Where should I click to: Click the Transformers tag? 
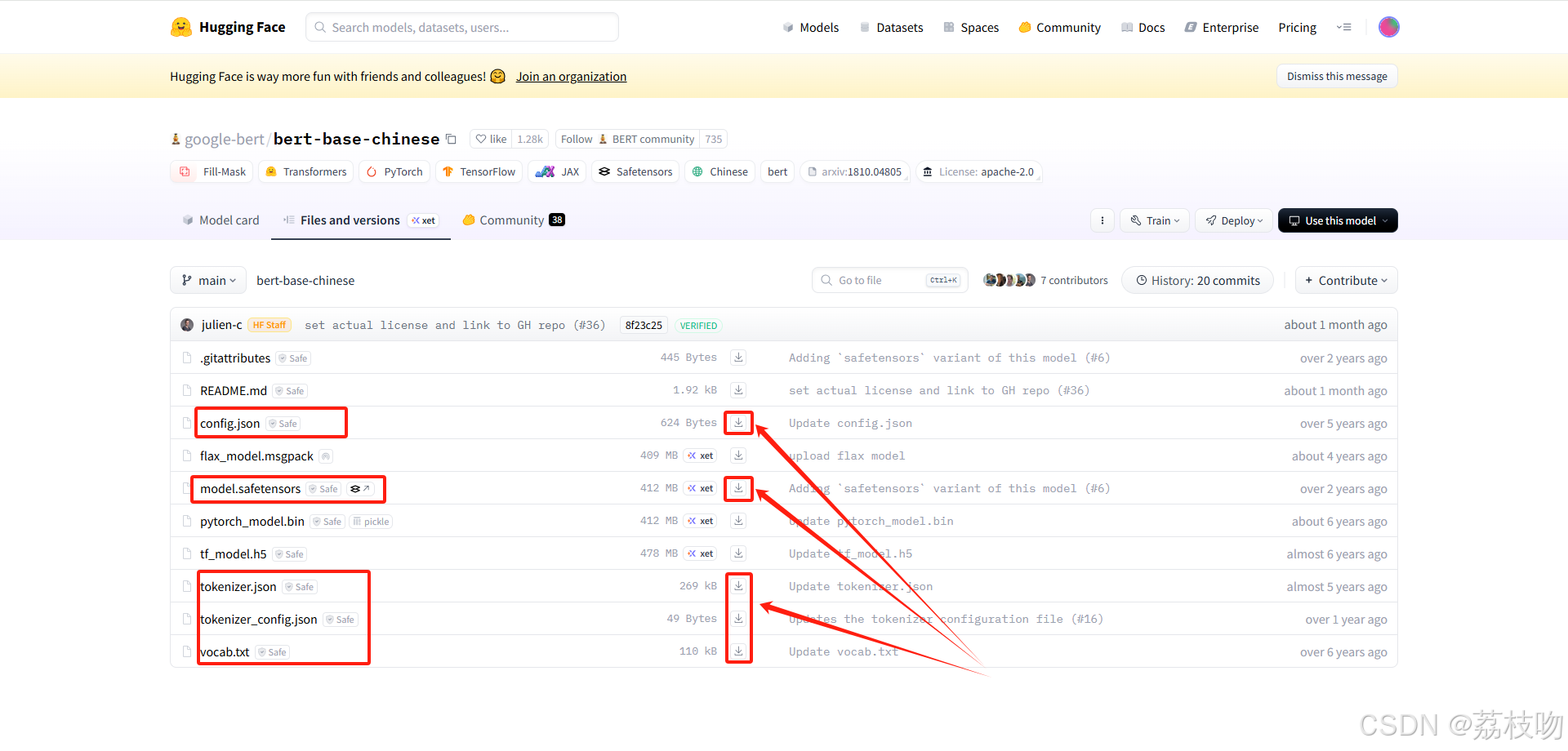coord(306,171)
